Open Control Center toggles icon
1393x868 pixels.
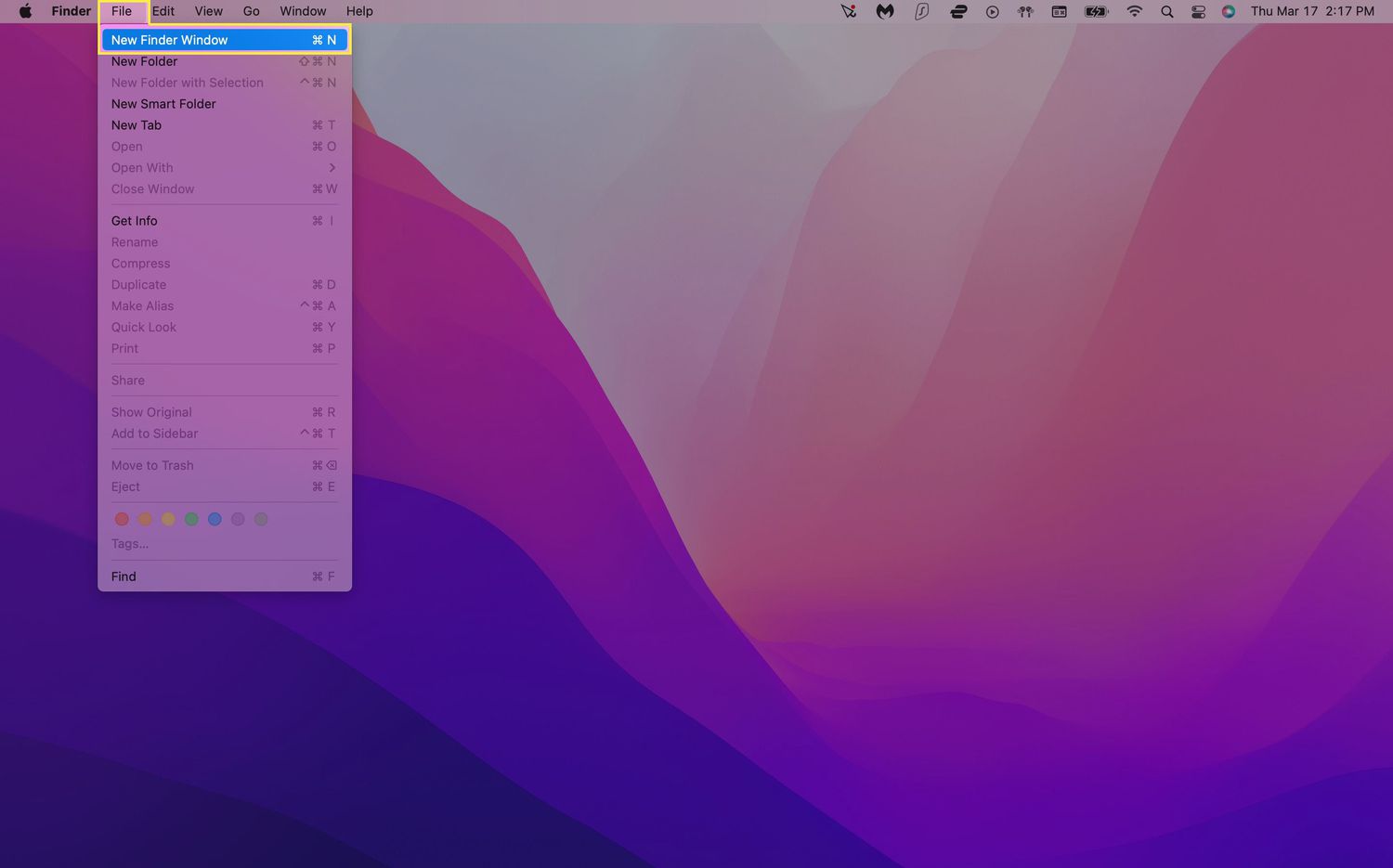pos(1198,11)
